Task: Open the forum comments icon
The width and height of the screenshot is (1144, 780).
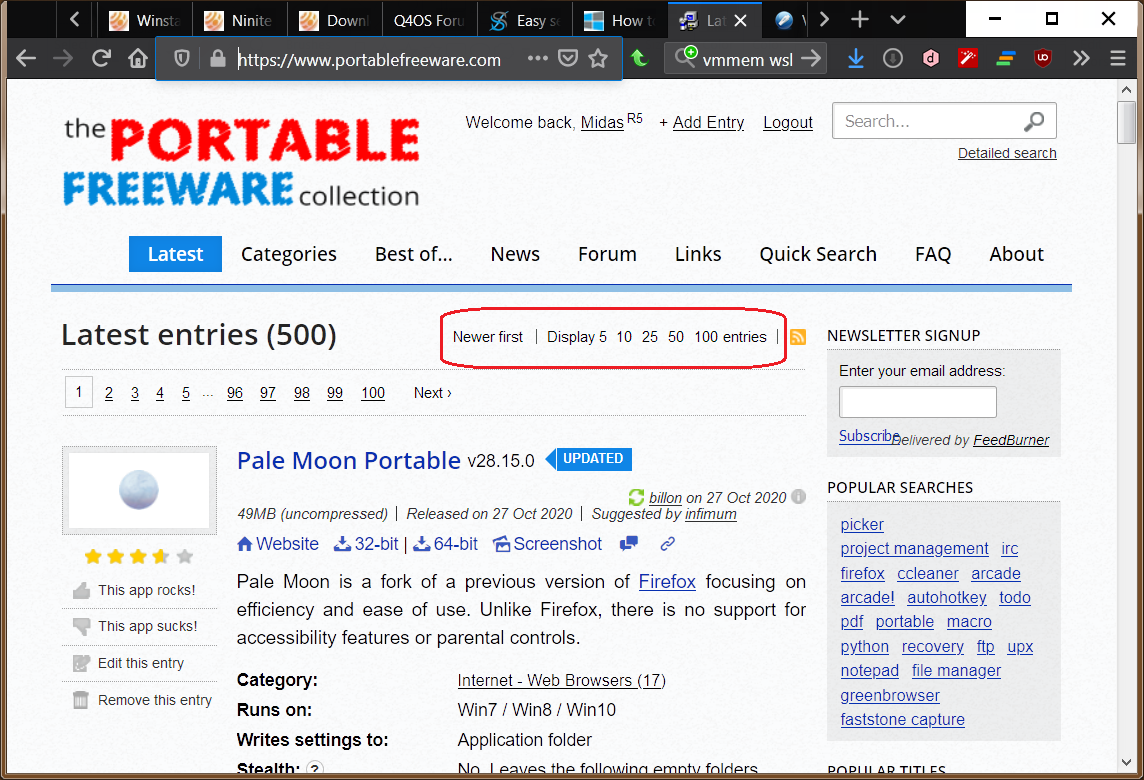Action: pos(628,544)
